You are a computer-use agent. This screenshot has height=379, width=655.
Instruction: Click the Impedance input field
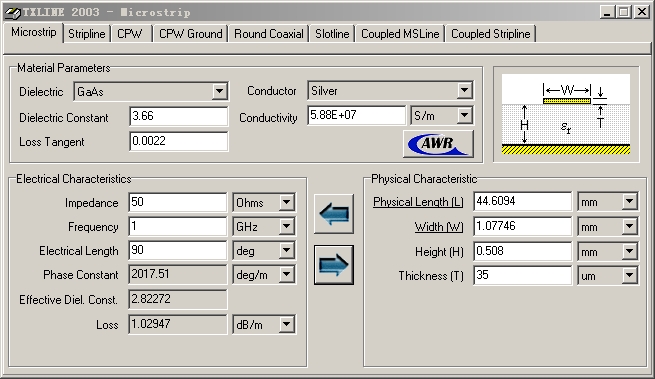(178, 202)
